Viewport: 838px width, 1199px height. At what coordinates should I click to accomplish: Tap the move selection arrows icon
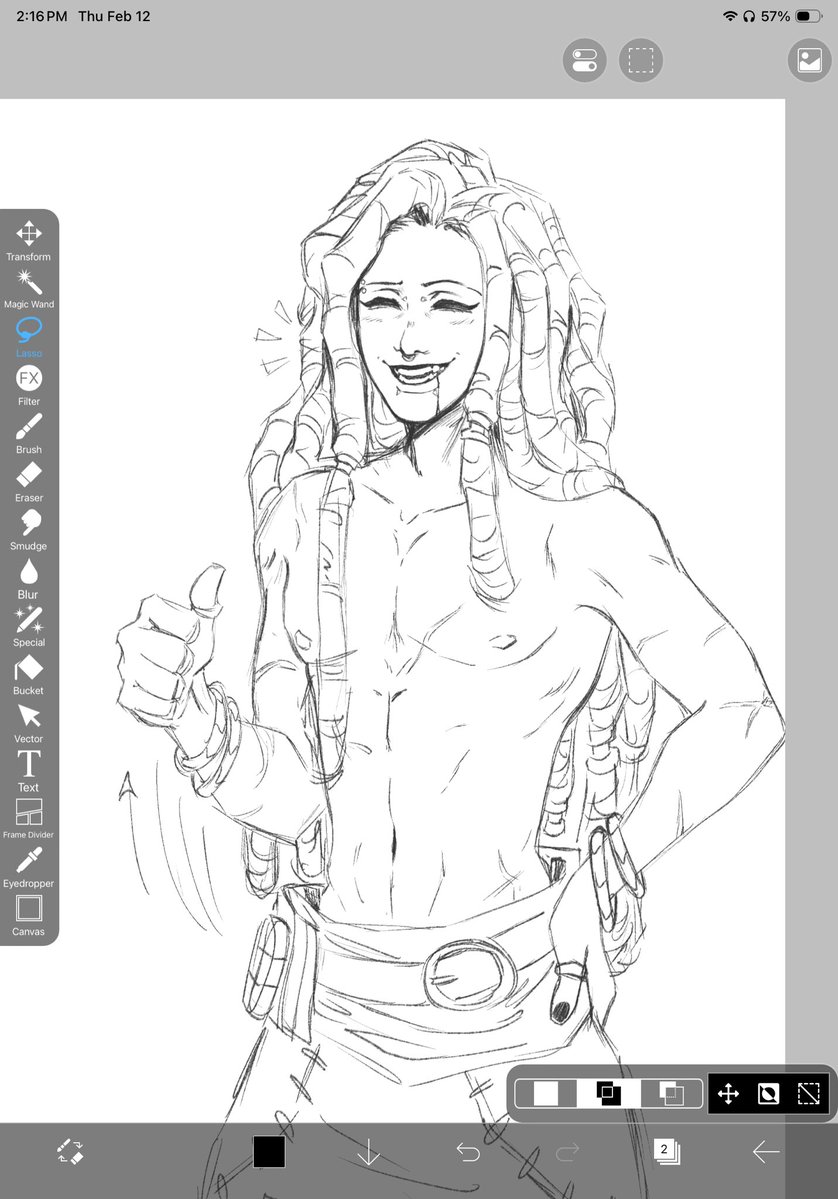point(728,1093)
